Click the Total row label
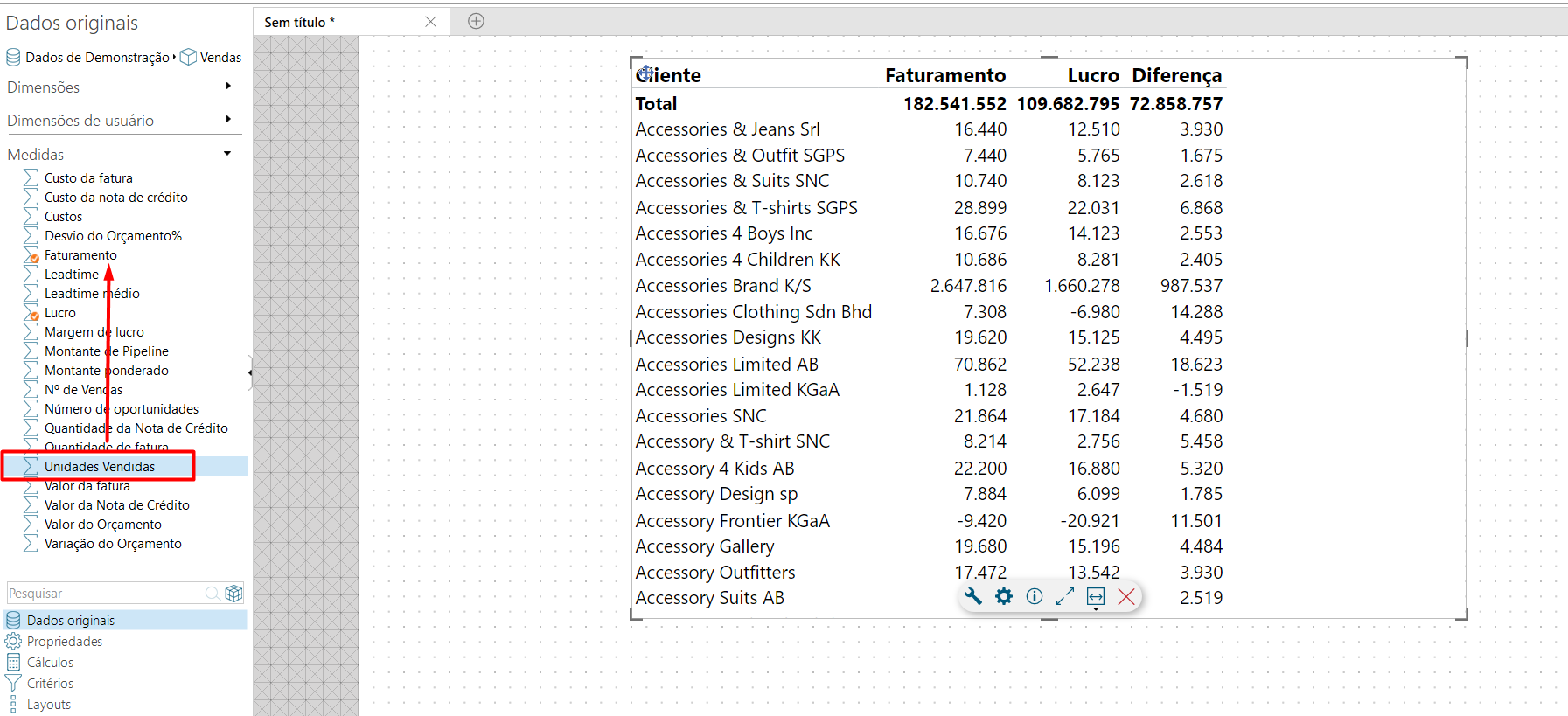The width and height of the screenshot is (1568, 716). point(656,103)
